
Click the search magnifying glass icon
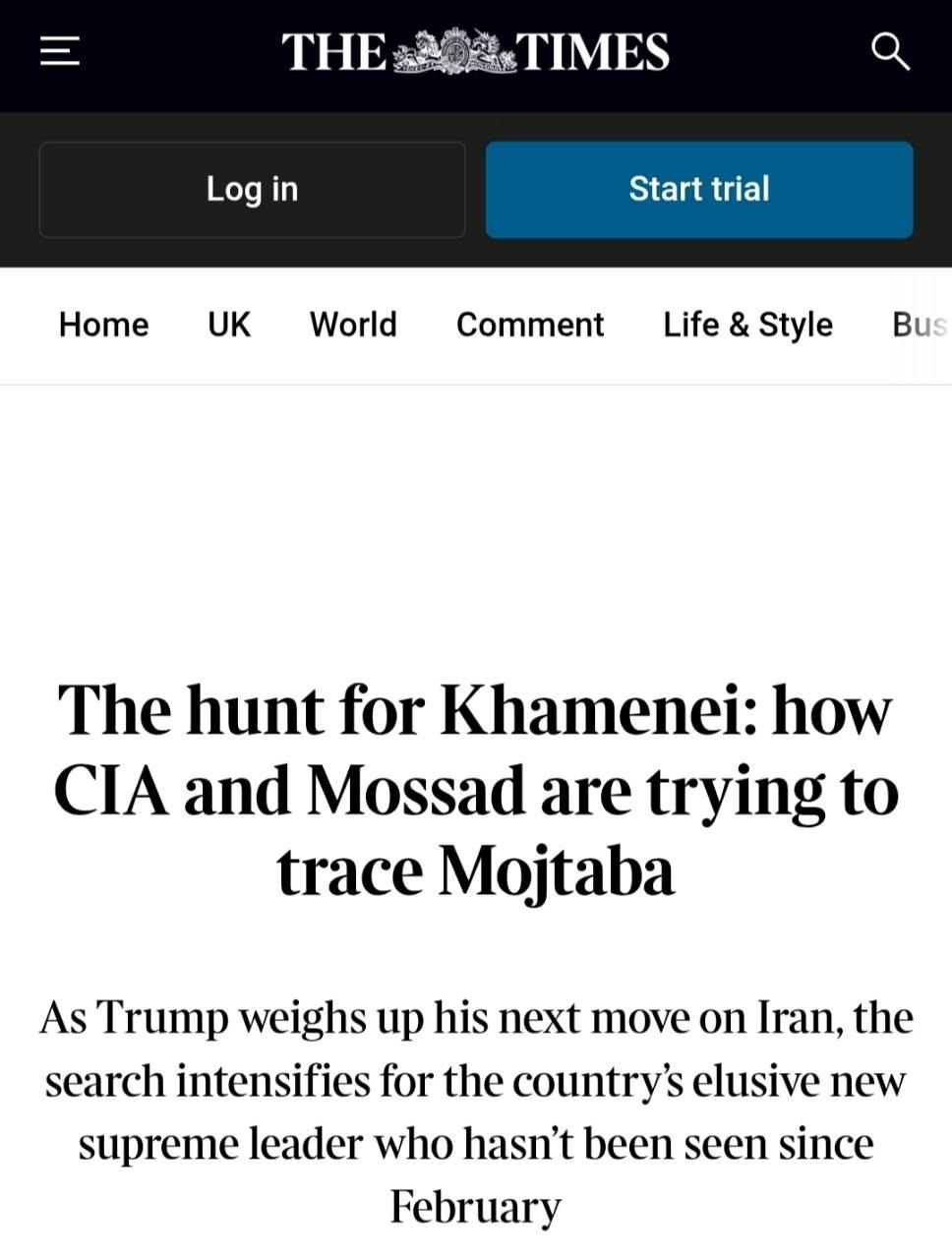coord(891,51)
